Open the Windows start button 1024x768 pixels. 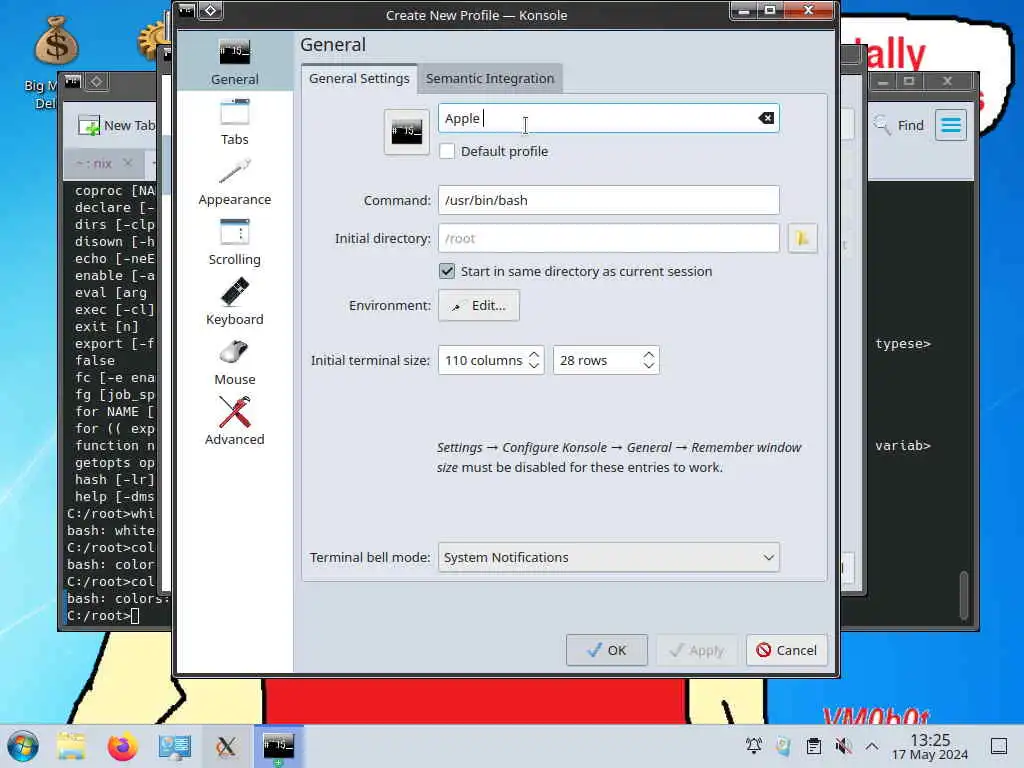click(23, 746)
